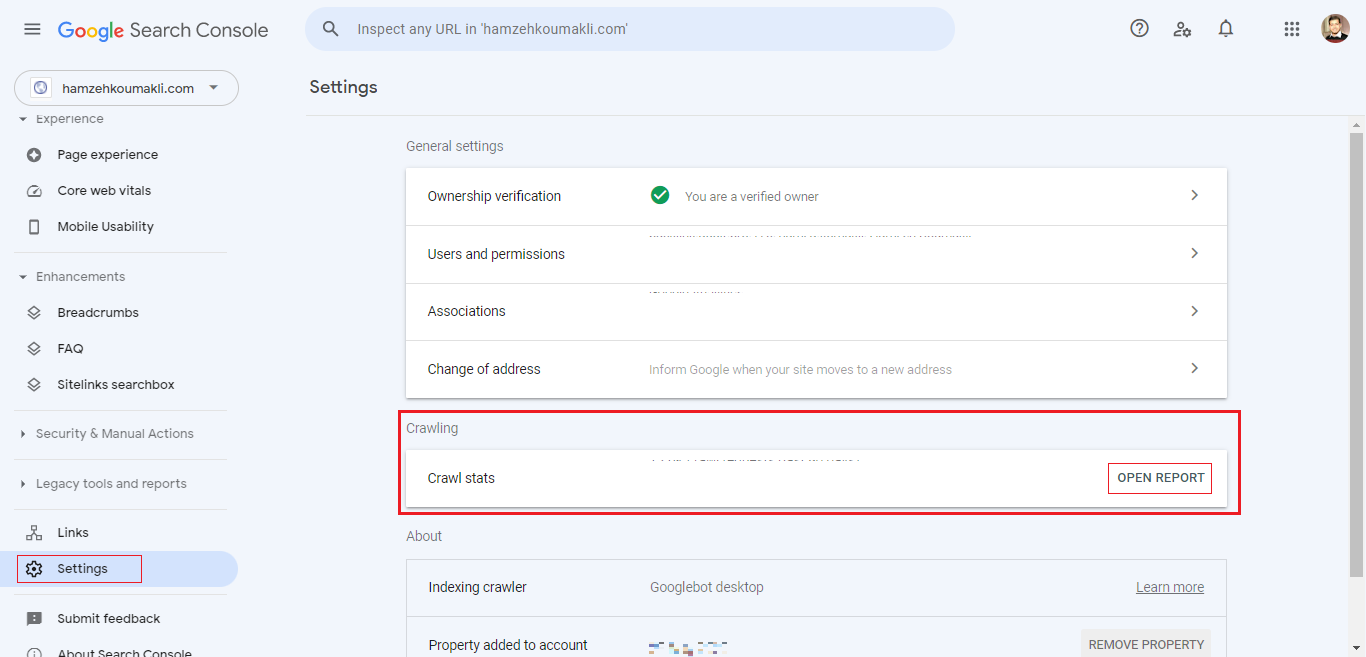Open the hamburger main menu
The width and height of the screenshot is (1366, 657).
click(32, 29)
